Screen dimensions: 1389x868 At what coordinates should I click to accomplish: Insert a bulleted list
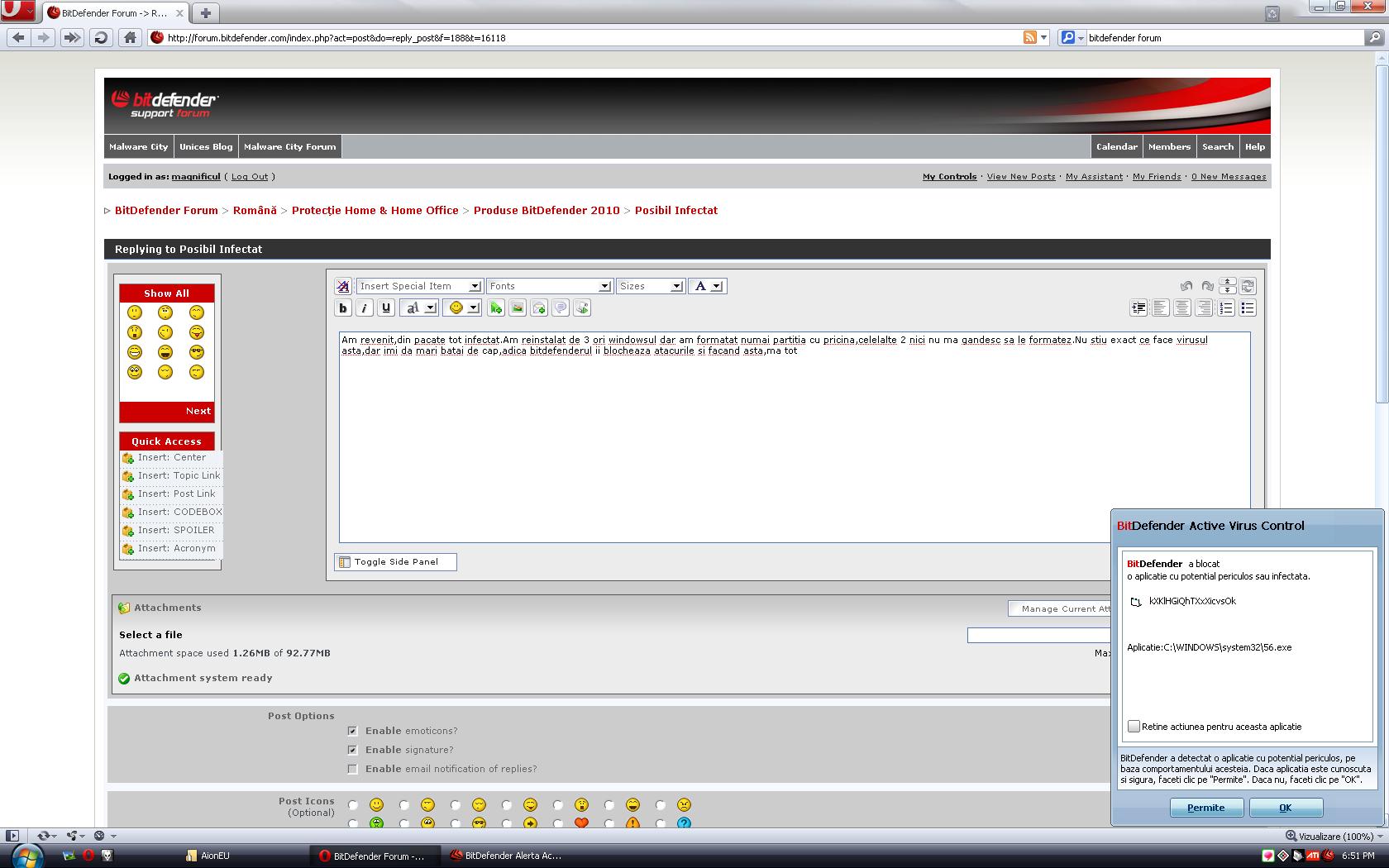coord(1248,308)
